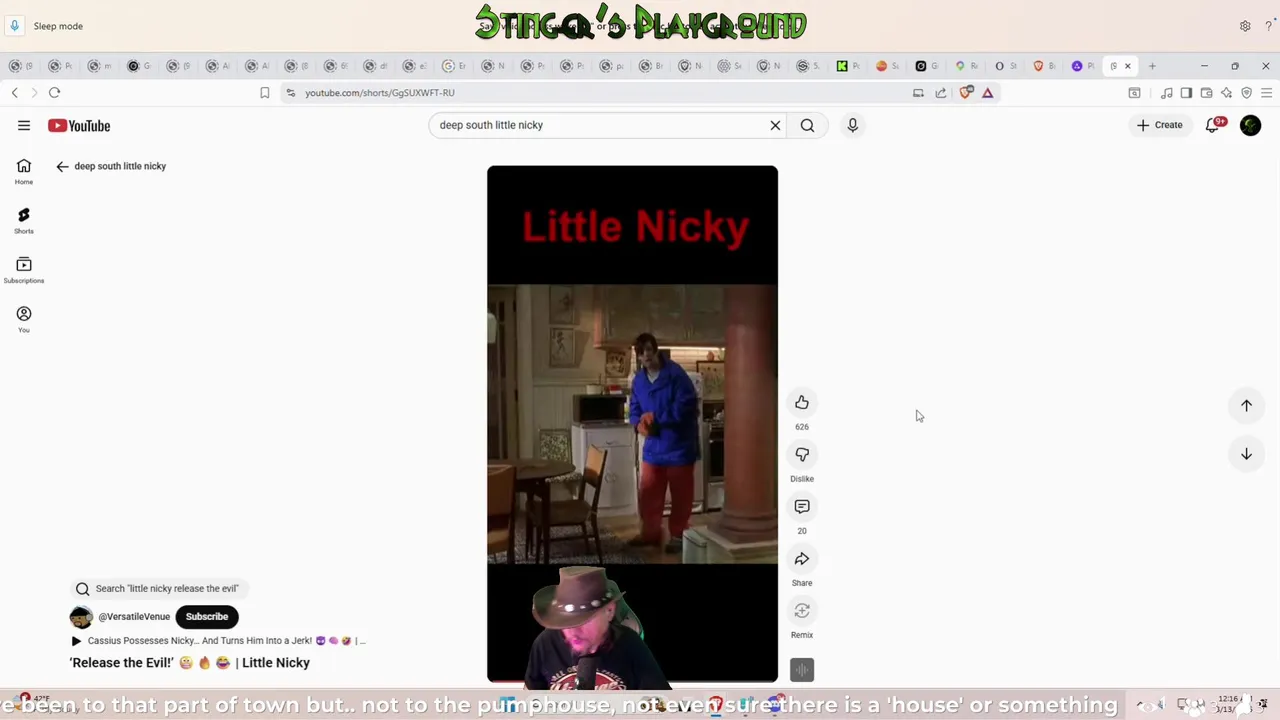Viewport: 1280px width, 720px height.
Task: Go to the previous Short with up arrow
Action: click(x=1246, y=406)
